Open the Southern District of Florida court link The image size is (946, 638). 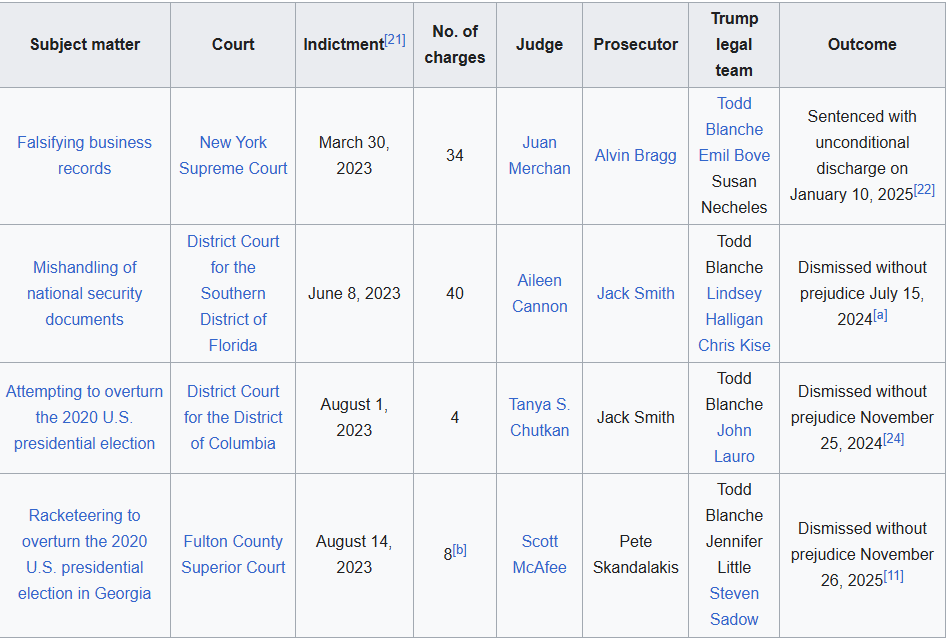[x=233, y=293]
